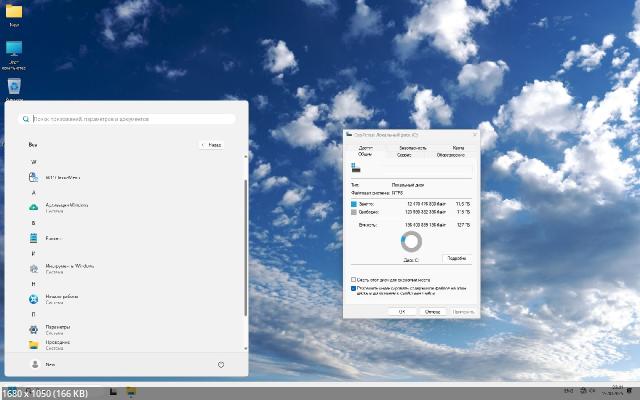Click the letter П header in app list
The height and width of the screenshot is (400, 640).
34,313
